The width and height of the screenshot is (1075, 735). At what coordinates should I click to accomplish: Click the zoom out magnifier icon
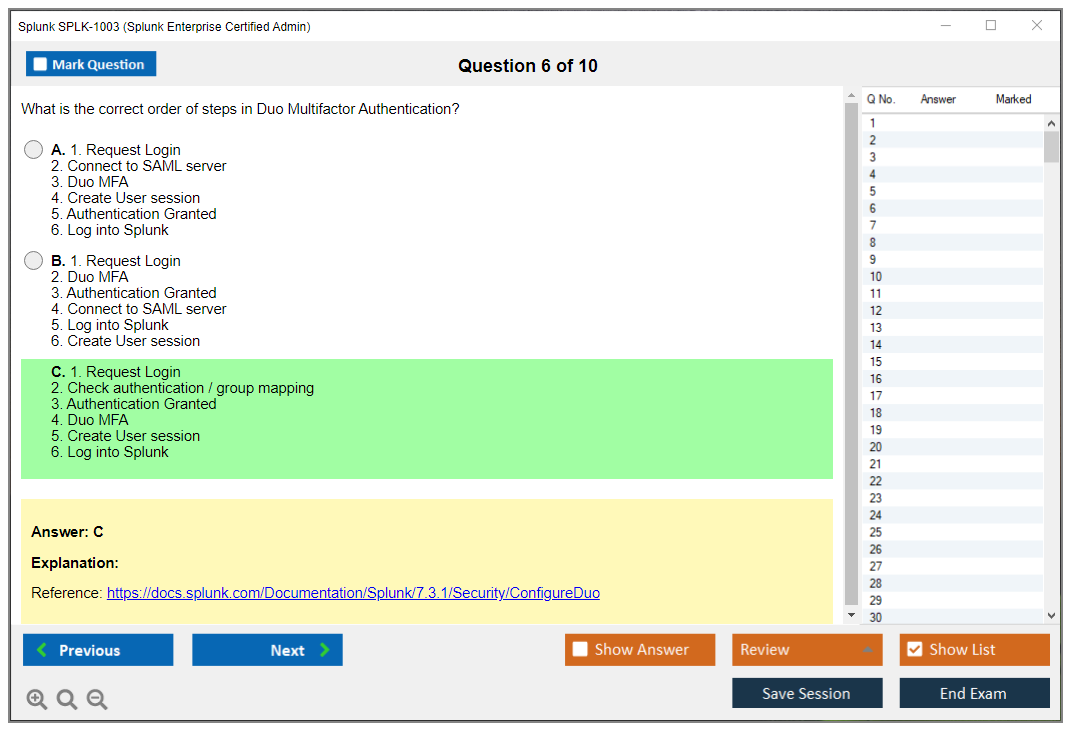tap(97, 700)
